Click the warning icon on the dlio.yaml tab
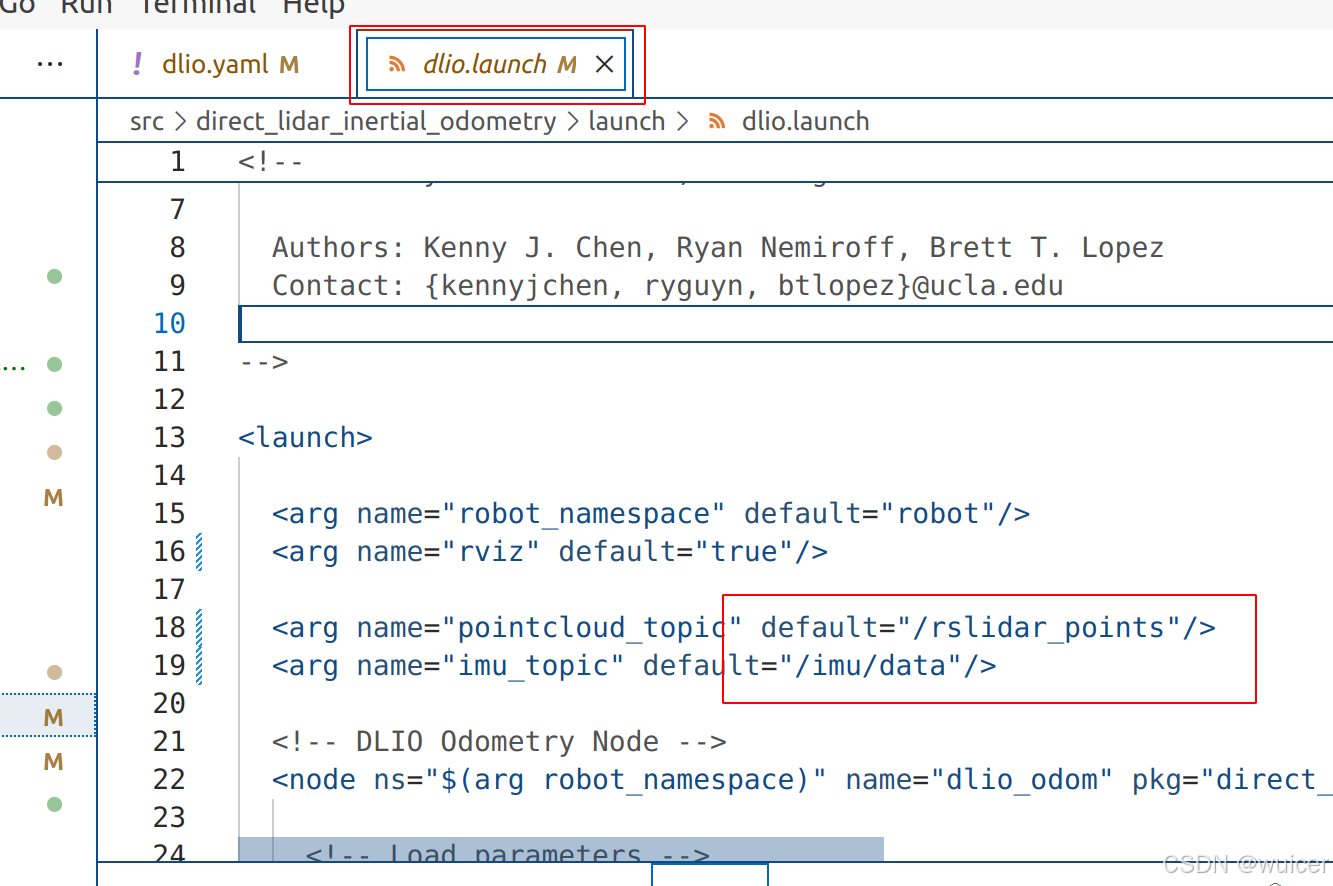This screenshot has width=1333, height=886. (135, 63)
